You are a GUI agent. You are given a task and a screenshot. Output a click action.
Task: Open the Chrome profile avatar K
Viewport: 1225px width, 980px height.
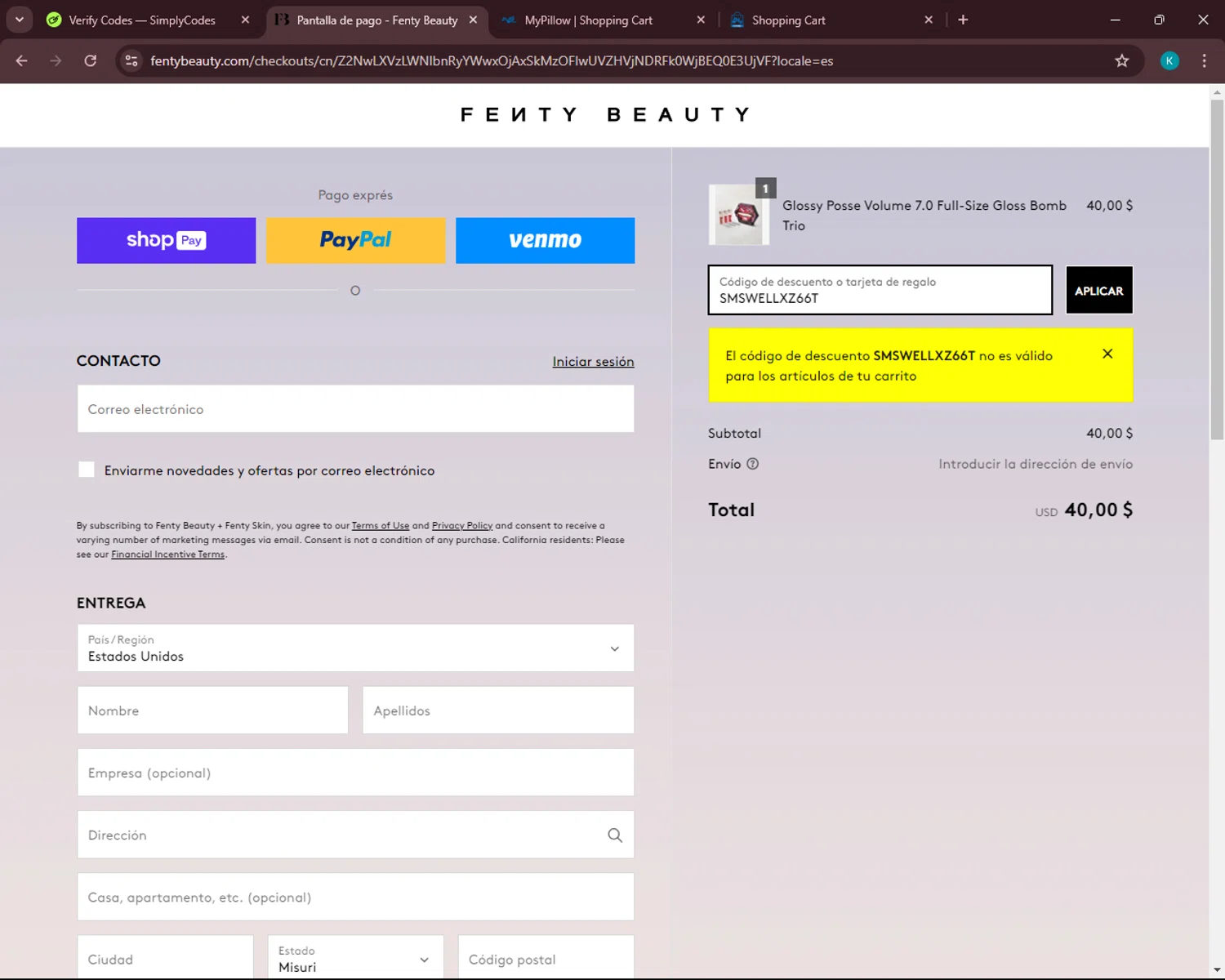click(1169, 60)
